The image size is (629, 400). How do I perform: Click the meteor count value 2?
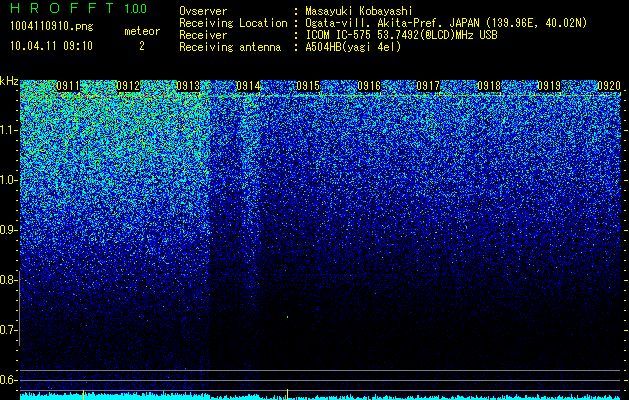142,46
